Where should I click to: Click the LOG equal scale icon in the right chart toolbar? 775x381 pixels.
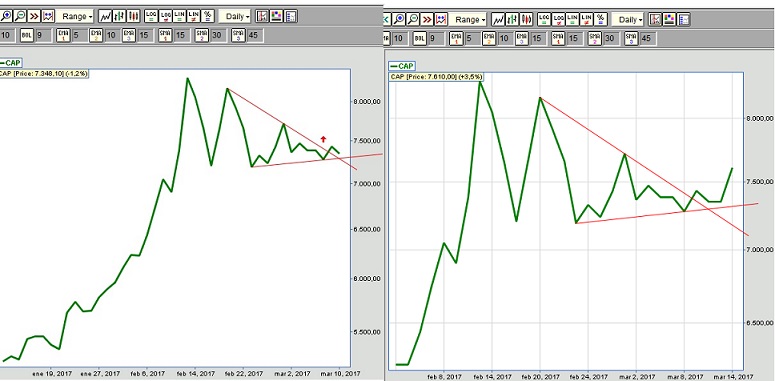pos(544,19)
